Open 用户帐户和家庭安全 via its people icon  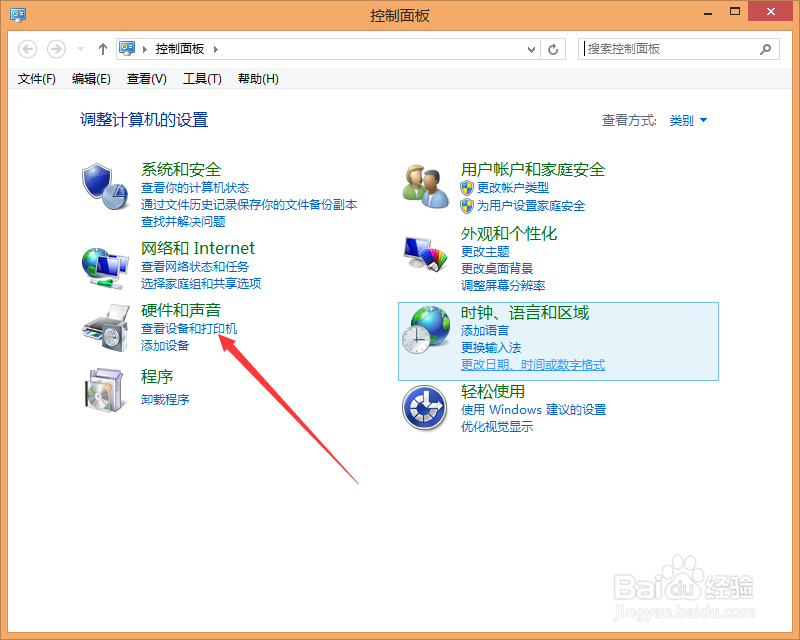[425, 184]
